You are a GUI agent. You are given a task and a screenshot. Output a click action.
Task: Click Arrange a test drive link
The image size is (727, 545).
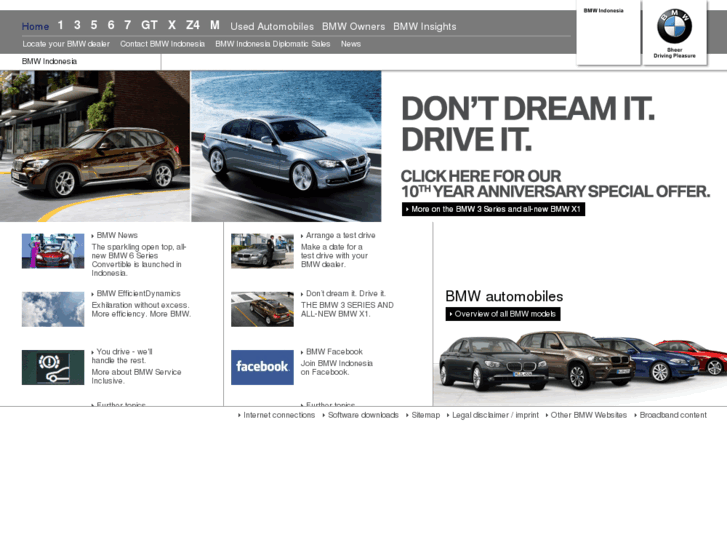340,235
